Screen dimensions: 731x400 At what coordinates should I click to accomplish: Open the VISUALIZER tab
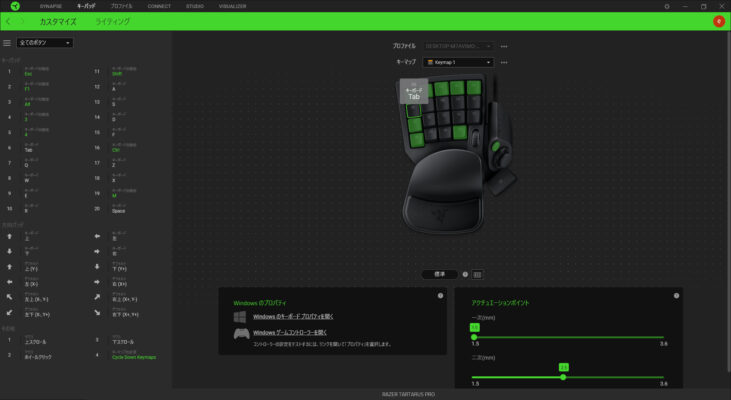(x=232, y=7)
